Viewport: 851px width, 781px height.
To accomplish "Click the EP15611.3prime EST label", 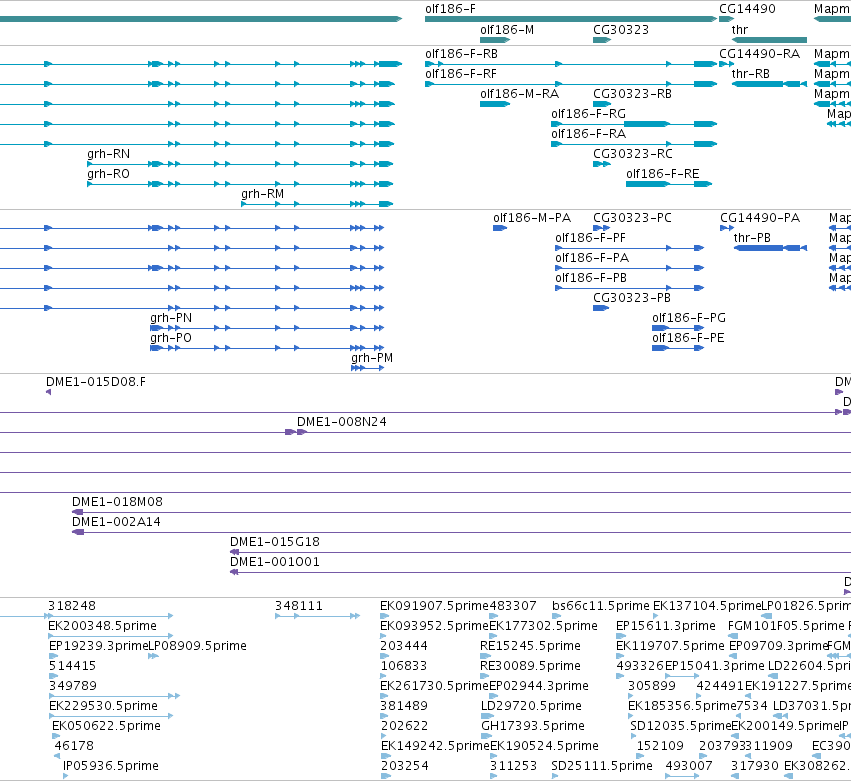I will pos(665,626).
